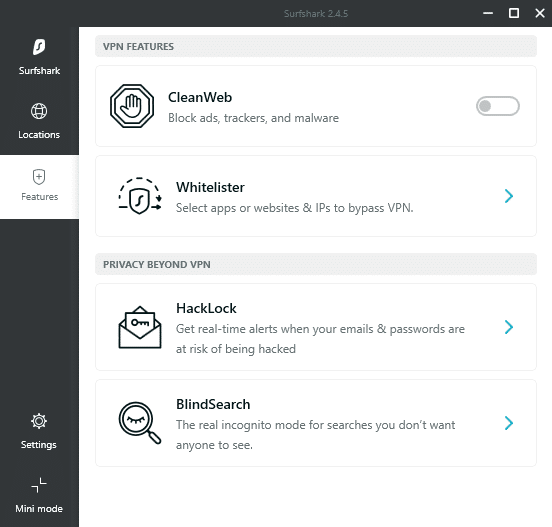Go to the Locations sidebar label
The height and width of the screenshot is (527, 552).
[39, 135]
